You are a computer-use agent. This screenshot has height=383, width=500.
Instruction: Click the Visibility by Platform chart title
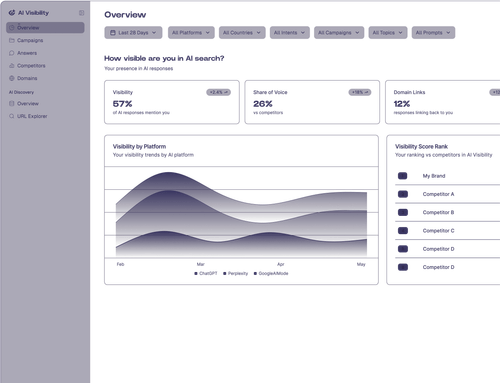pyautogui.click(x=139, y=146)
